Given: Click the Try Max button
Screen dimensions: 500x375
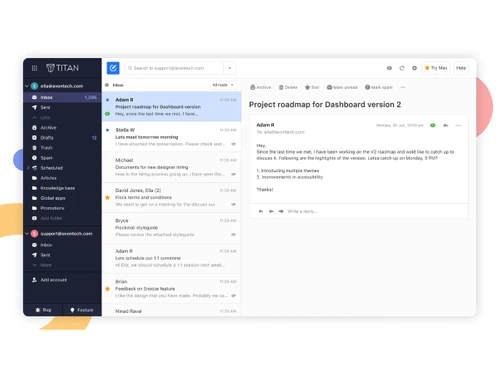Looking at the screenshot, I should 436,68.
